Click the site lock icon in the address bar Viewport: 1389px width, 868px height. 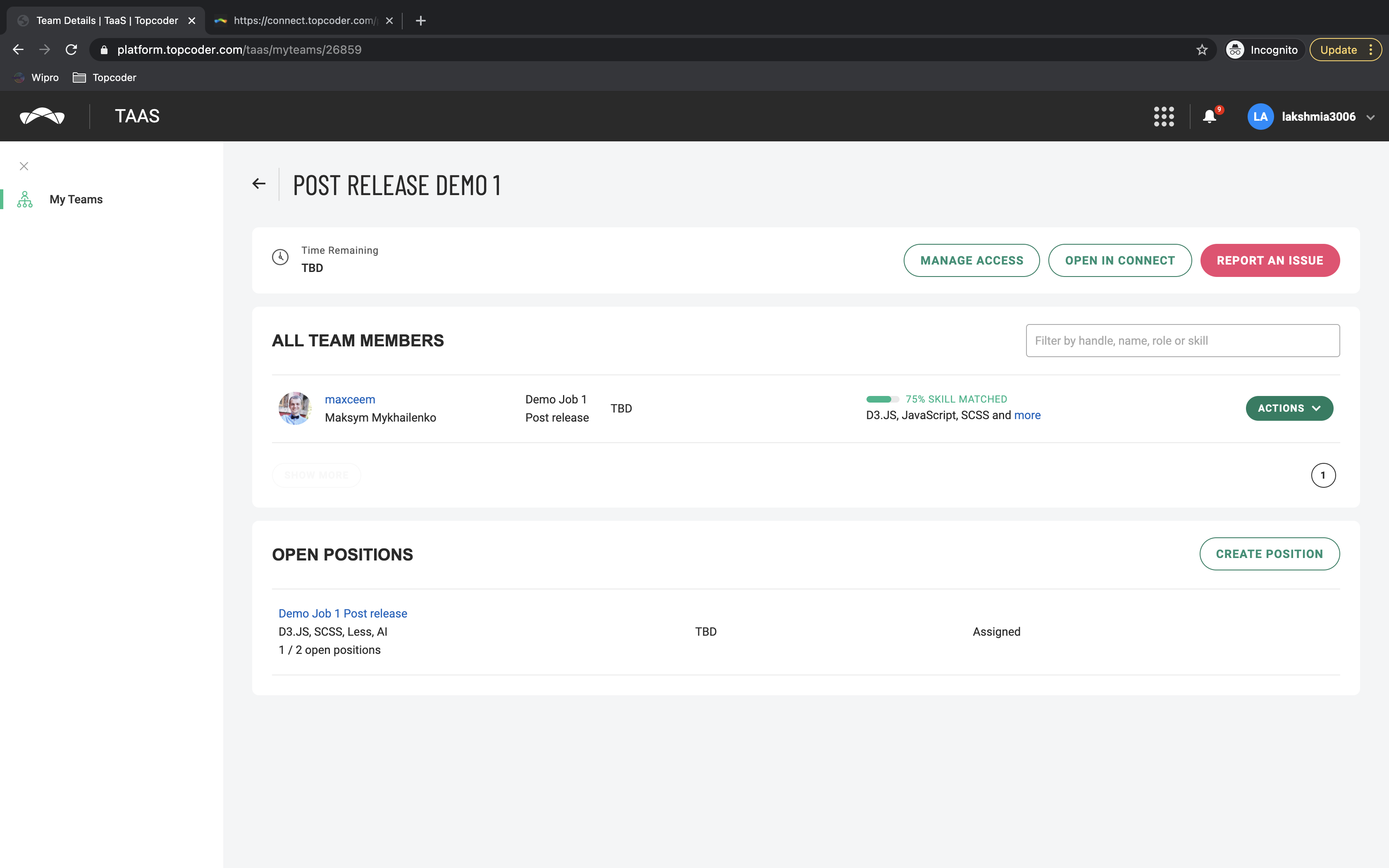click(x=104, y=50)
